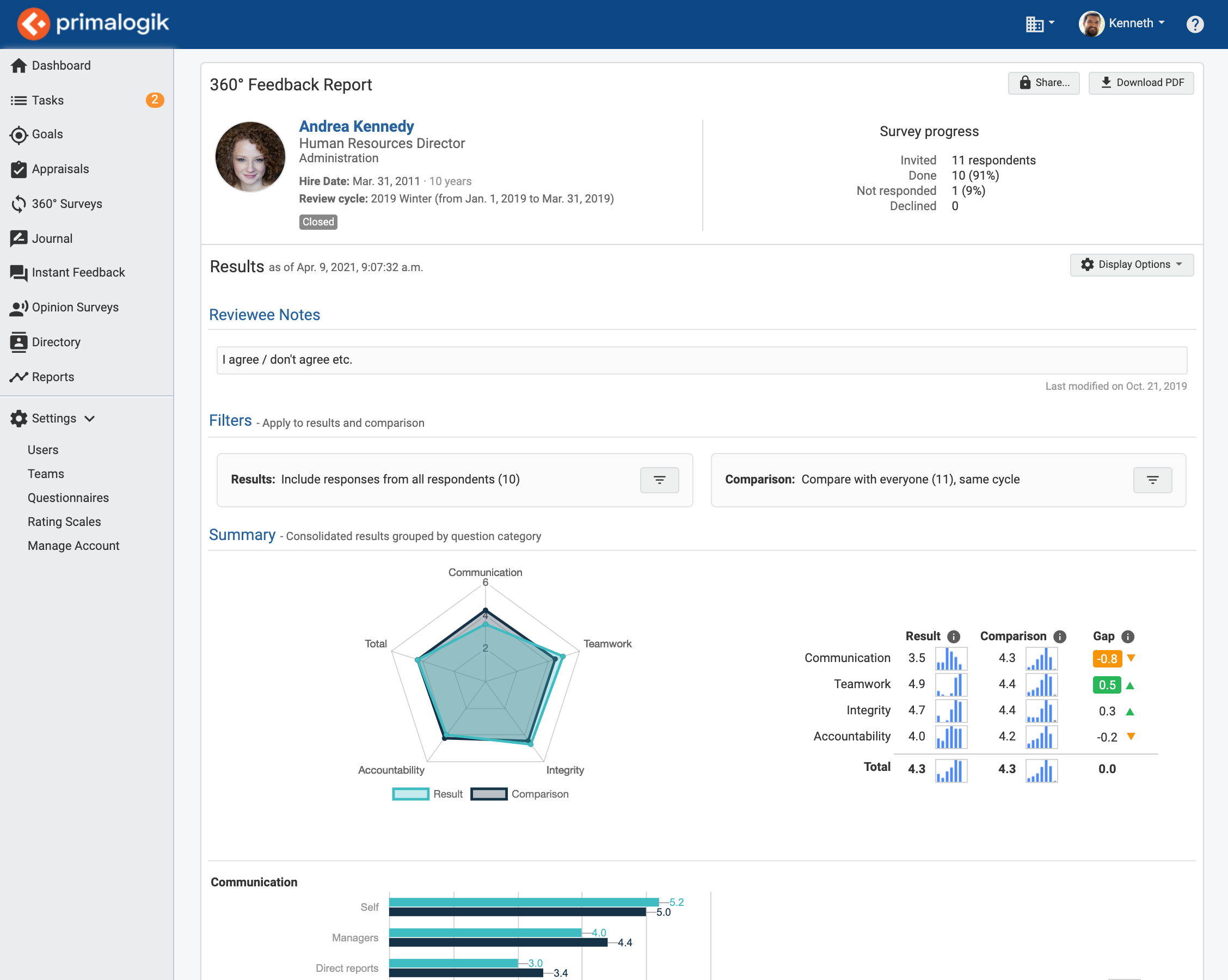
Task: Open Andrea Kennedy's profile link
Action: [x=357, y=126]
